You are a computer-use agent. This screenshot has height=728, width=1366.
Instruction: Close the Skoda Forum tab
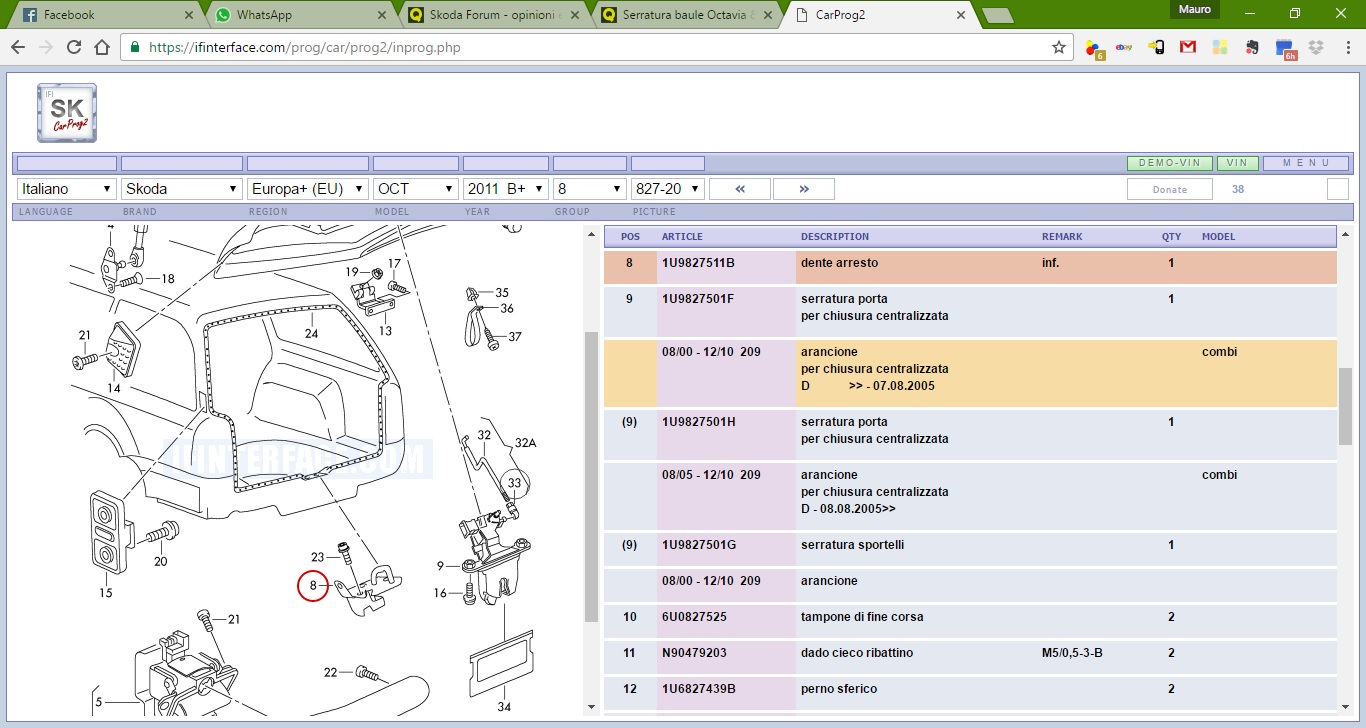point(575,15)
